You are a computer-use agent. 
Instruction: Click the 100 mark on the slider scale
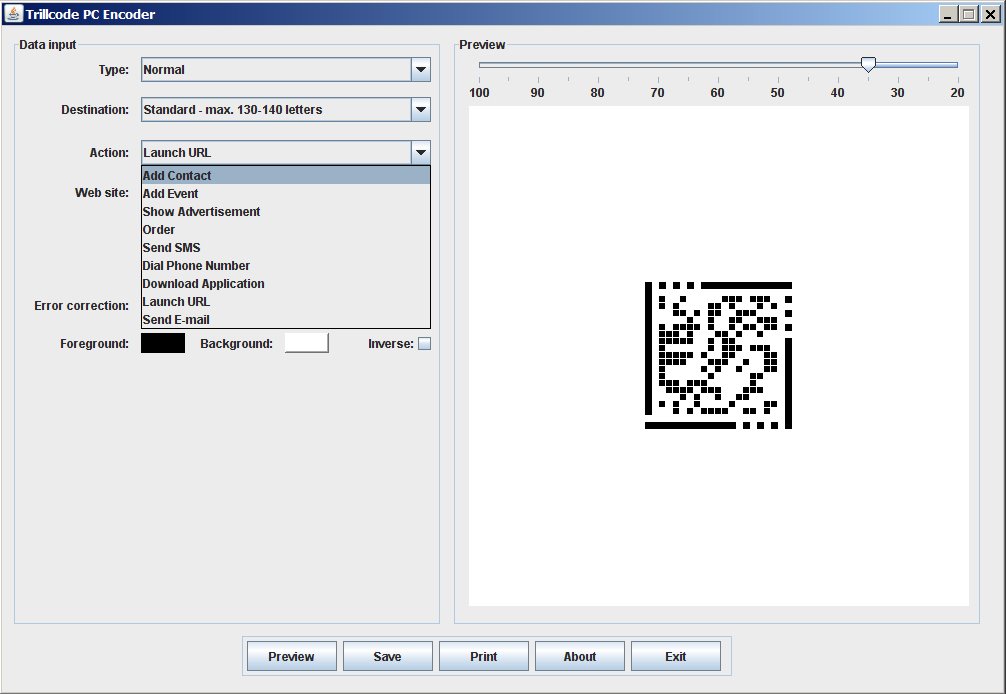(479, 92)
